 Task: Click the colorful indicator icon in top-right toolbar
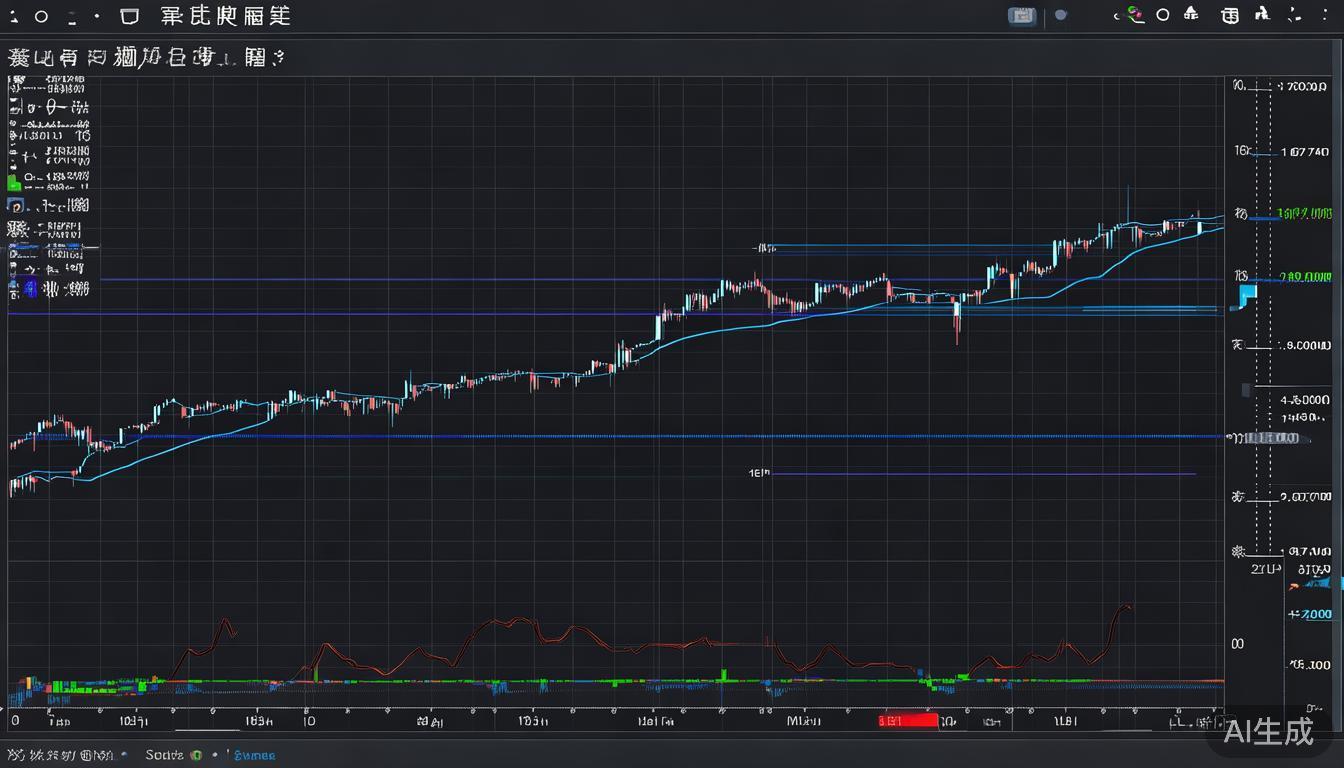pos(1134,15)
